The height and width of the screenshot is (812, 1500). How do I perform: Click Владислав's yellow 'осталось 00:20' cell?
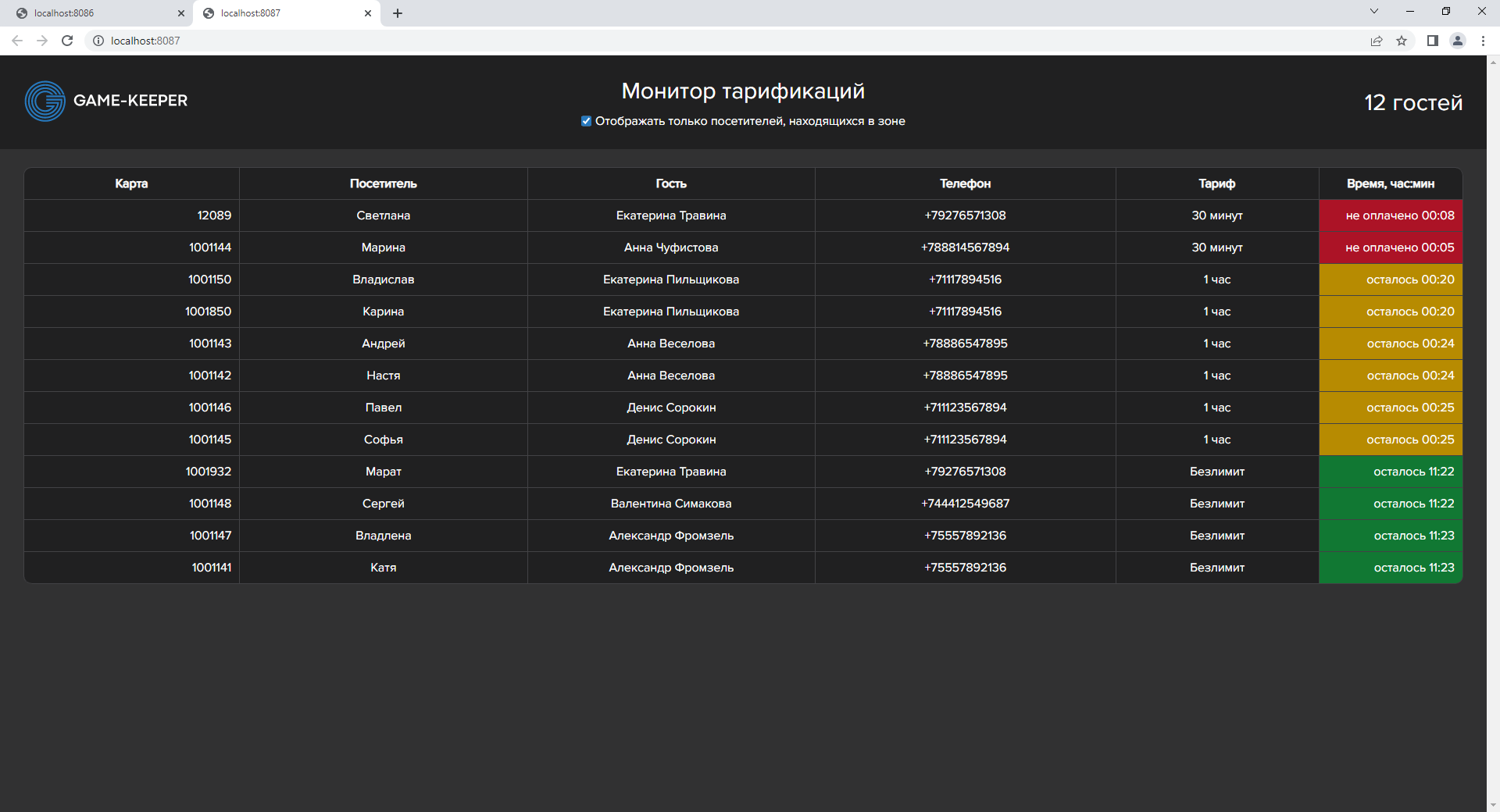tap(1391, 280)
